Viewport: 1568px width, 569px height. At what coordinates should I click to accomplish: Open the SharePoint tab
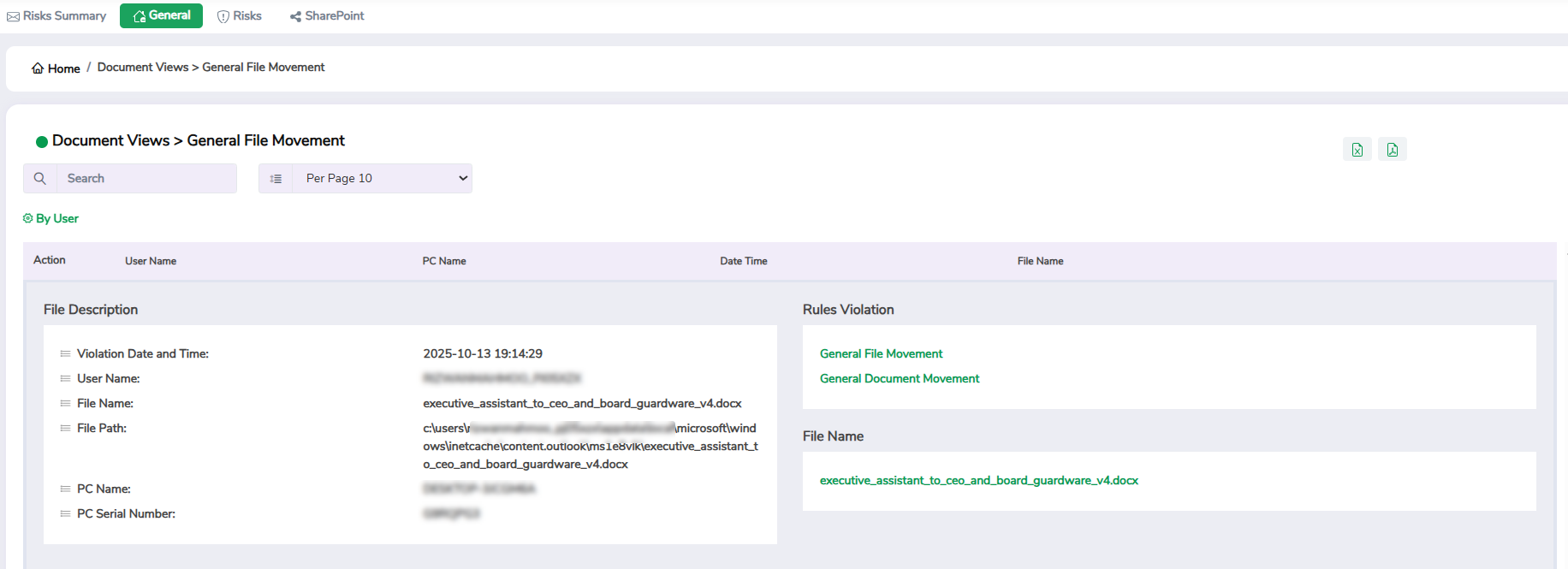pyautogui.click(x=327, y=16)
